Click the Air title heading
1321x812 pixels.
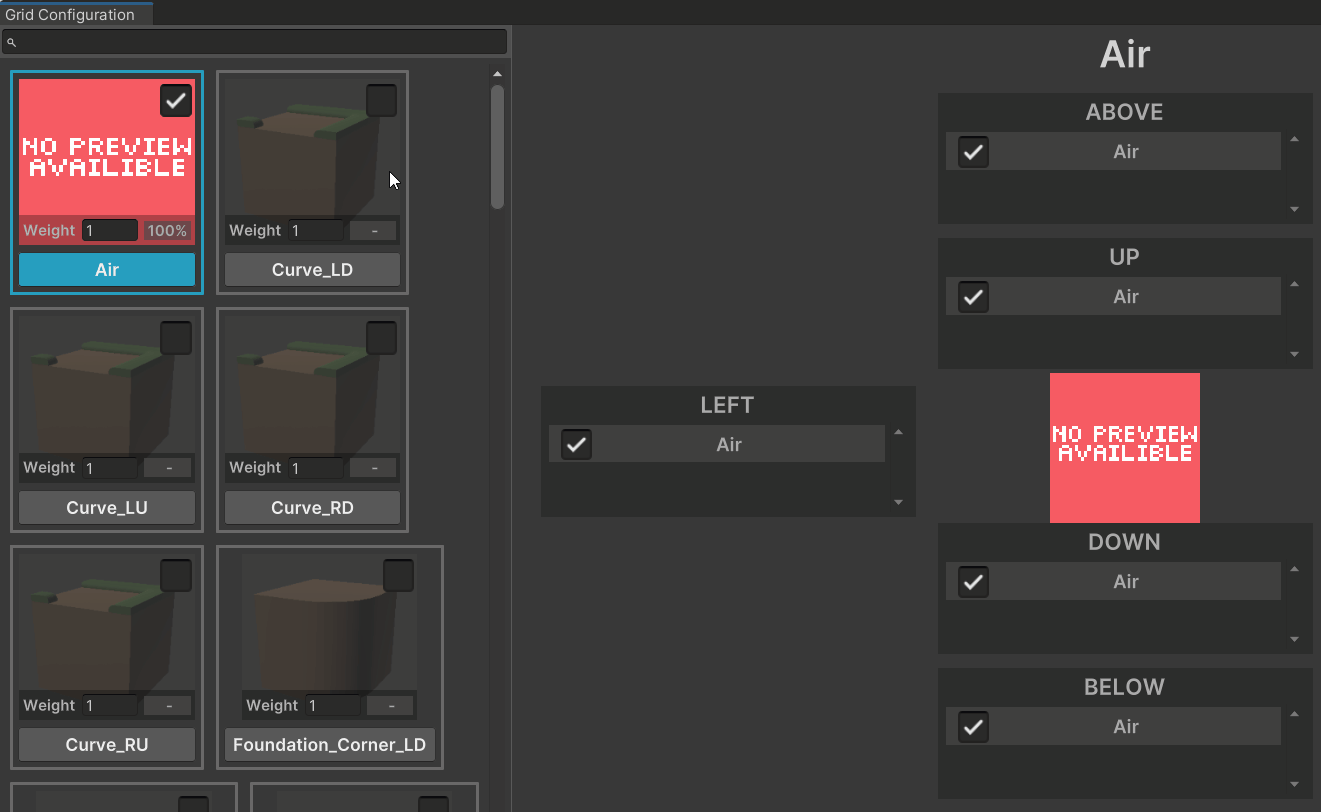click(1125, 55)
